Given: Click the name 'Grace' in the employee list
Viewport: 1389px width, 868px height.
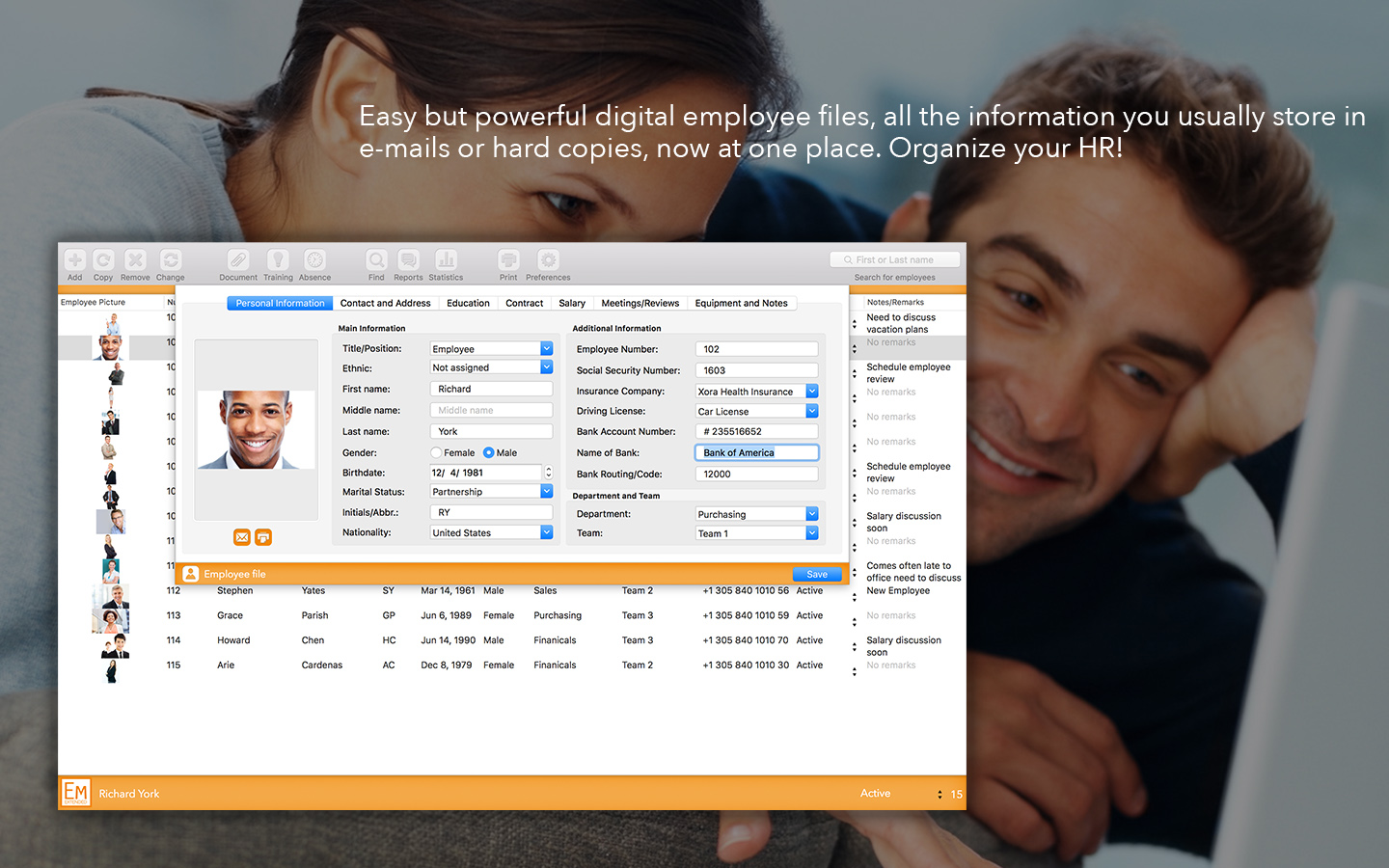Looking at the screenshot, I should (x=231, y=615).
